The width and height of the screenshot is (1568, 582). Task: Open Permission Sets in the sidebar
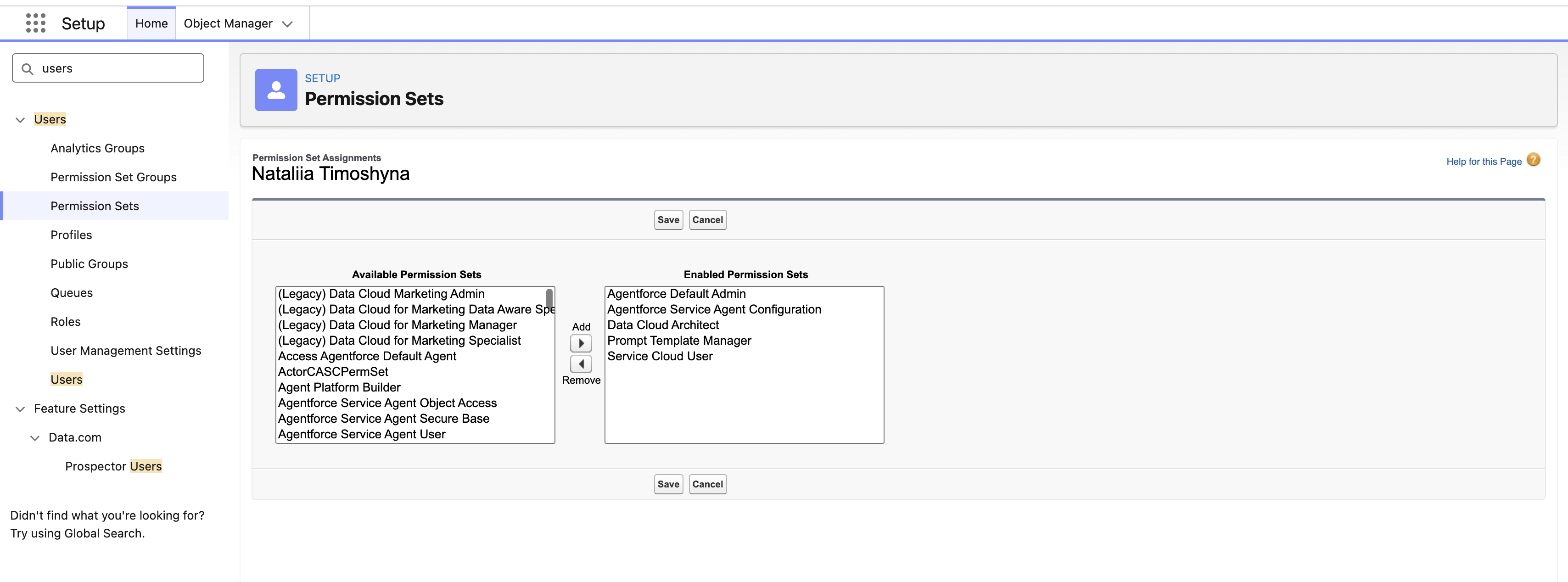[95, 206]
